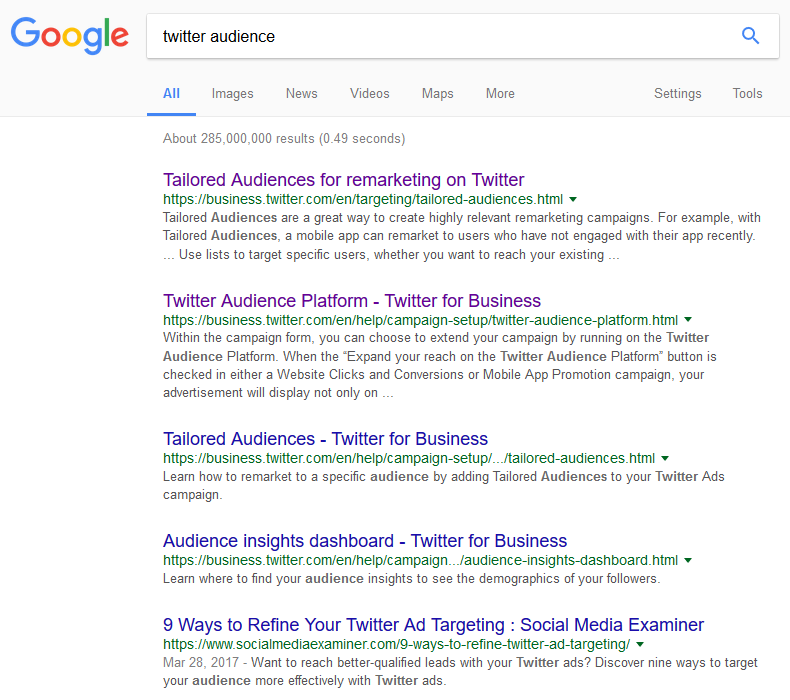Expand dropdown arrow beside twitter-audience-platform.html URL
Screen dimensions: 790x700
coord(688,320)
